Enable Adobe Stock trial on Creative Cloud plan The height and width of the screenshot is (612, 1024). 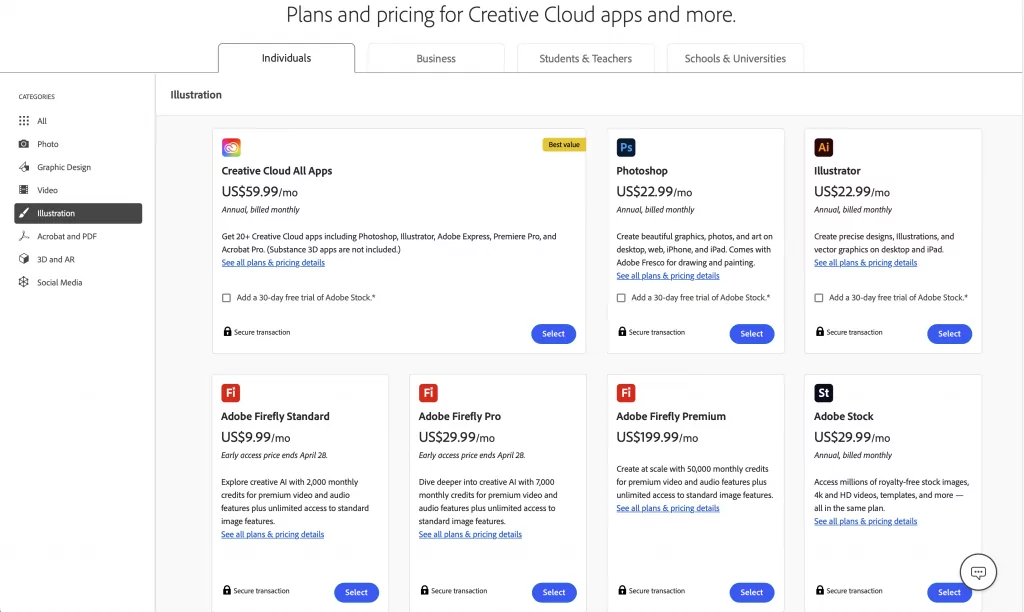click(224, 297)
